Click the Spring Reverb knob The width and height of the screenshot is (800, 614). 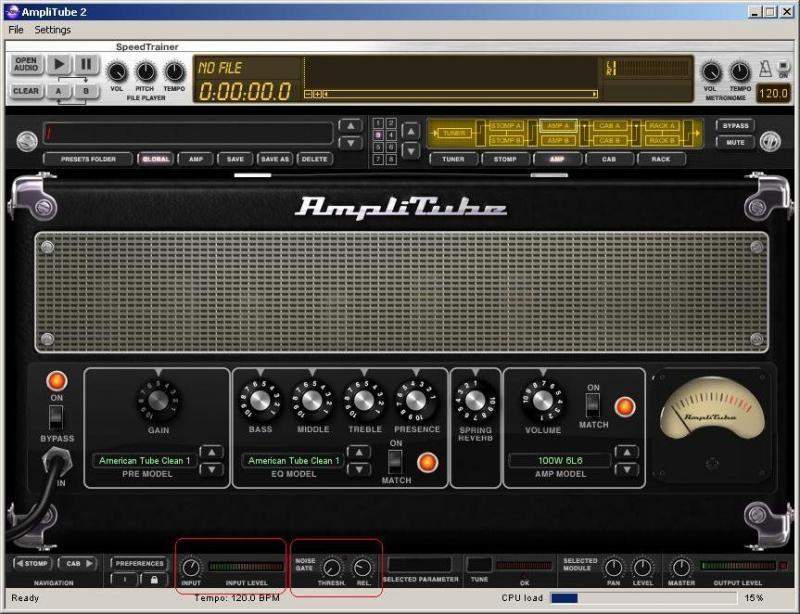point(477,401)
